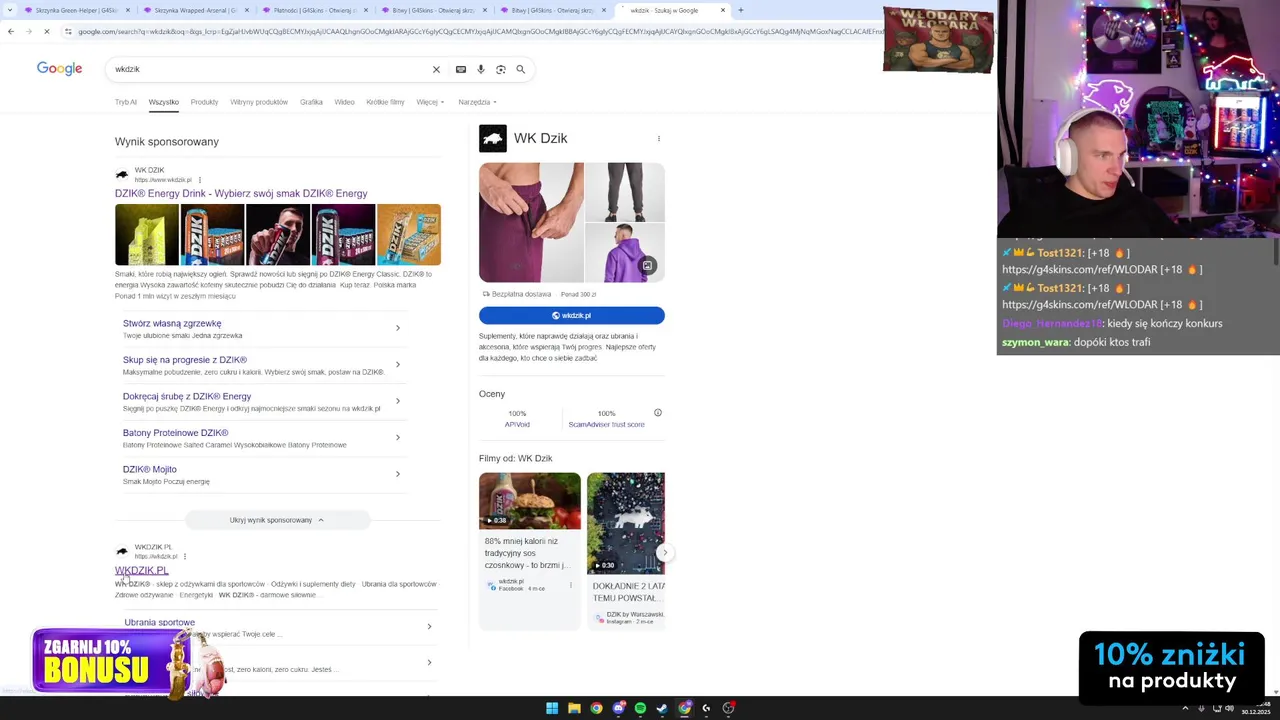
Task: Show info about the Oceny ratings
Action: [658, 413]
